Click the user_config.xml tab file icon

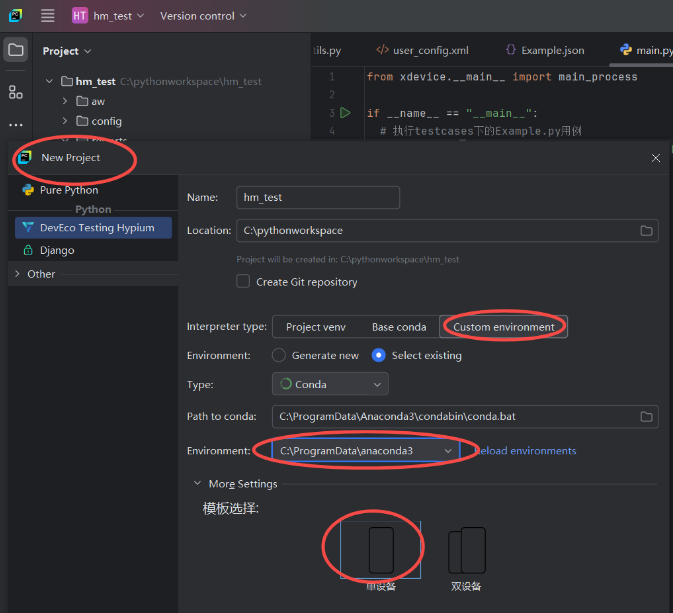coord(382,50)
